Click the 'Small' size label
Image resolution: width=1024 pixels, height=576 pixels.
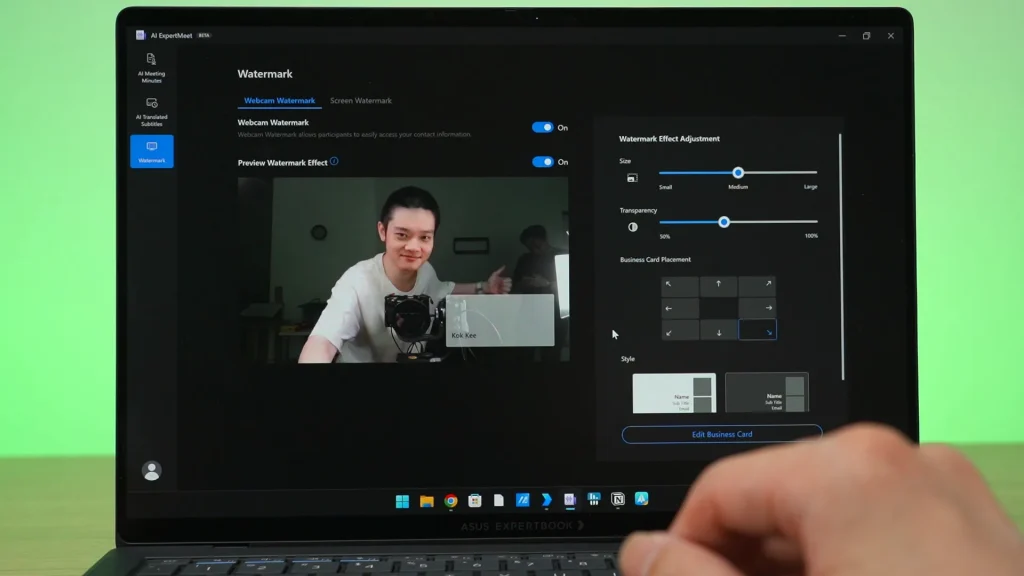tap(665, 187)
